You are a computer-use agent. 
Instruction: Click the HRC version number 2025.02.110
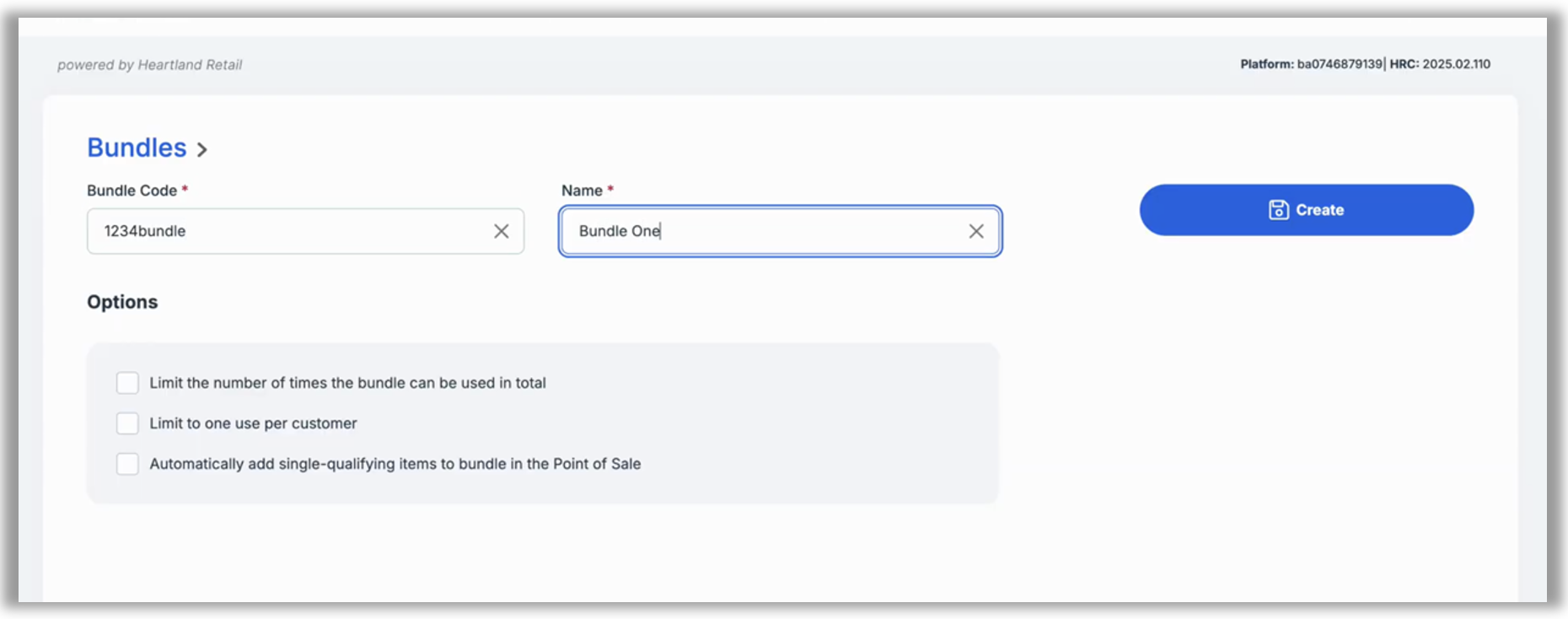coord(1456,64)
